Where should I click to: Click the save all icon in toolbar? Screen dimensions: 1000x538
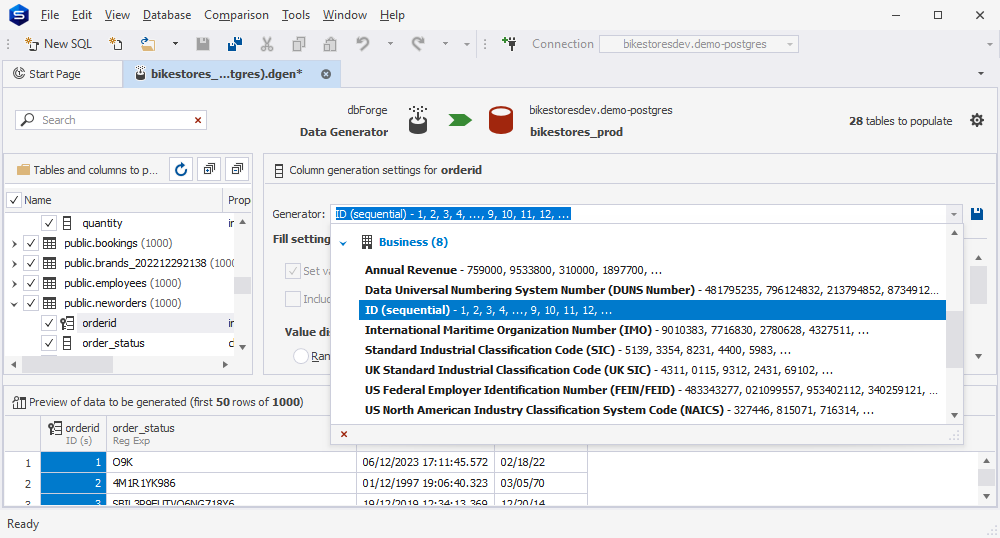click(235, 44)
